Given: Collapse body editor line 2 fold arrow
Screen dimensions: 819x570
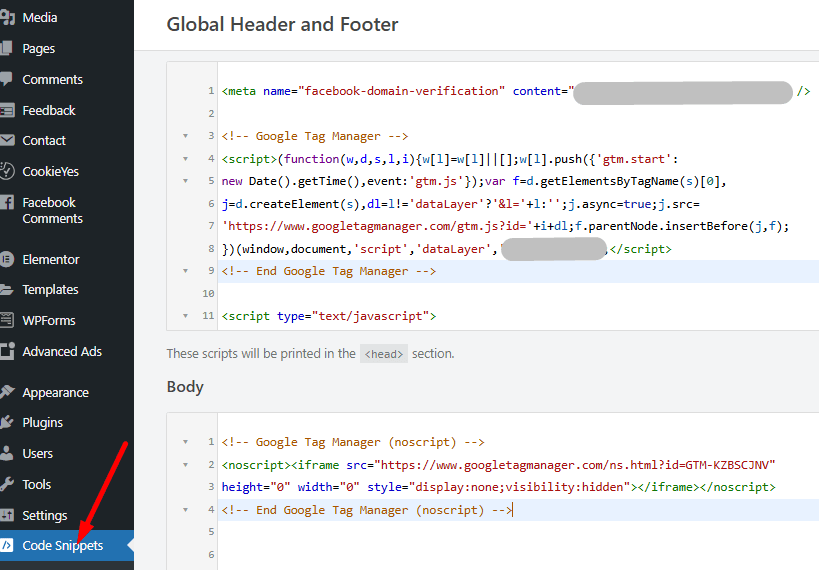Looking at the screenshot, I should (x=185, y=464).
